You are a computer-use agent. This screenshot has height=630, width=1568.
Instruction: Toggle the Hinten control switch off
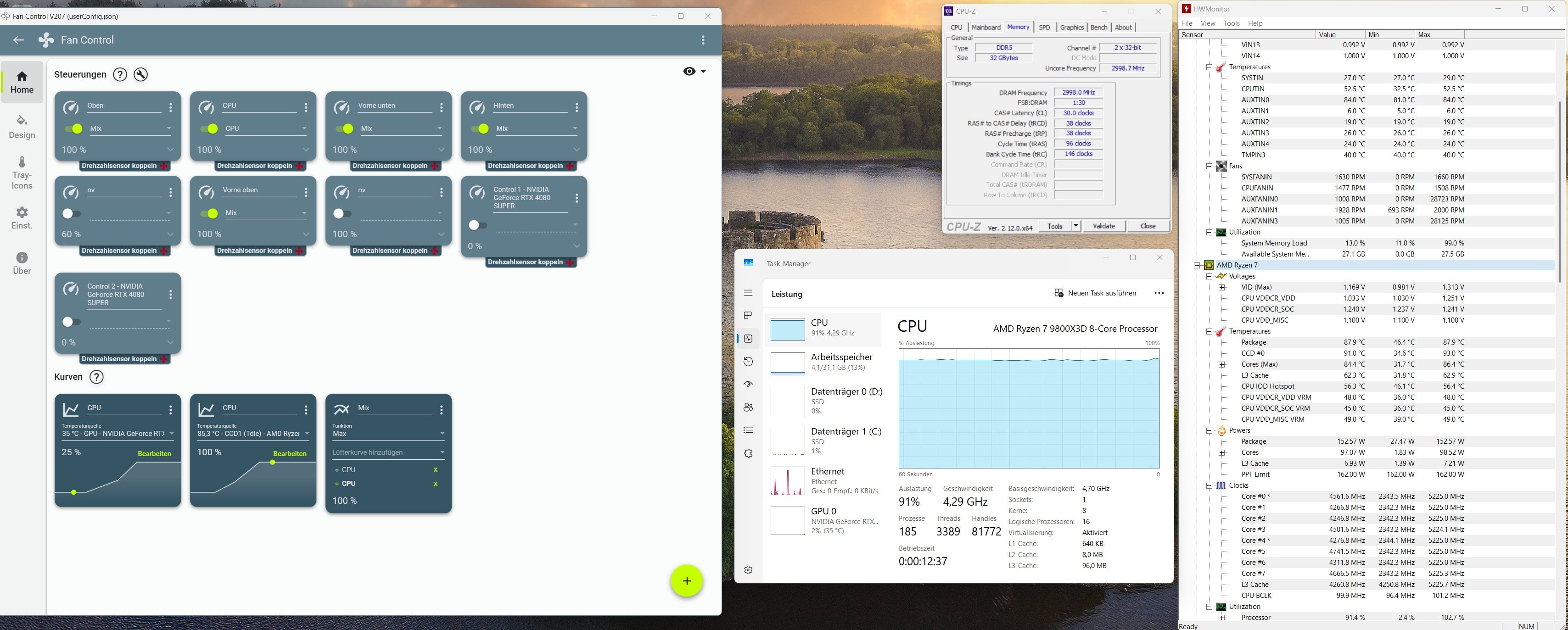click(x=480, y=128)
